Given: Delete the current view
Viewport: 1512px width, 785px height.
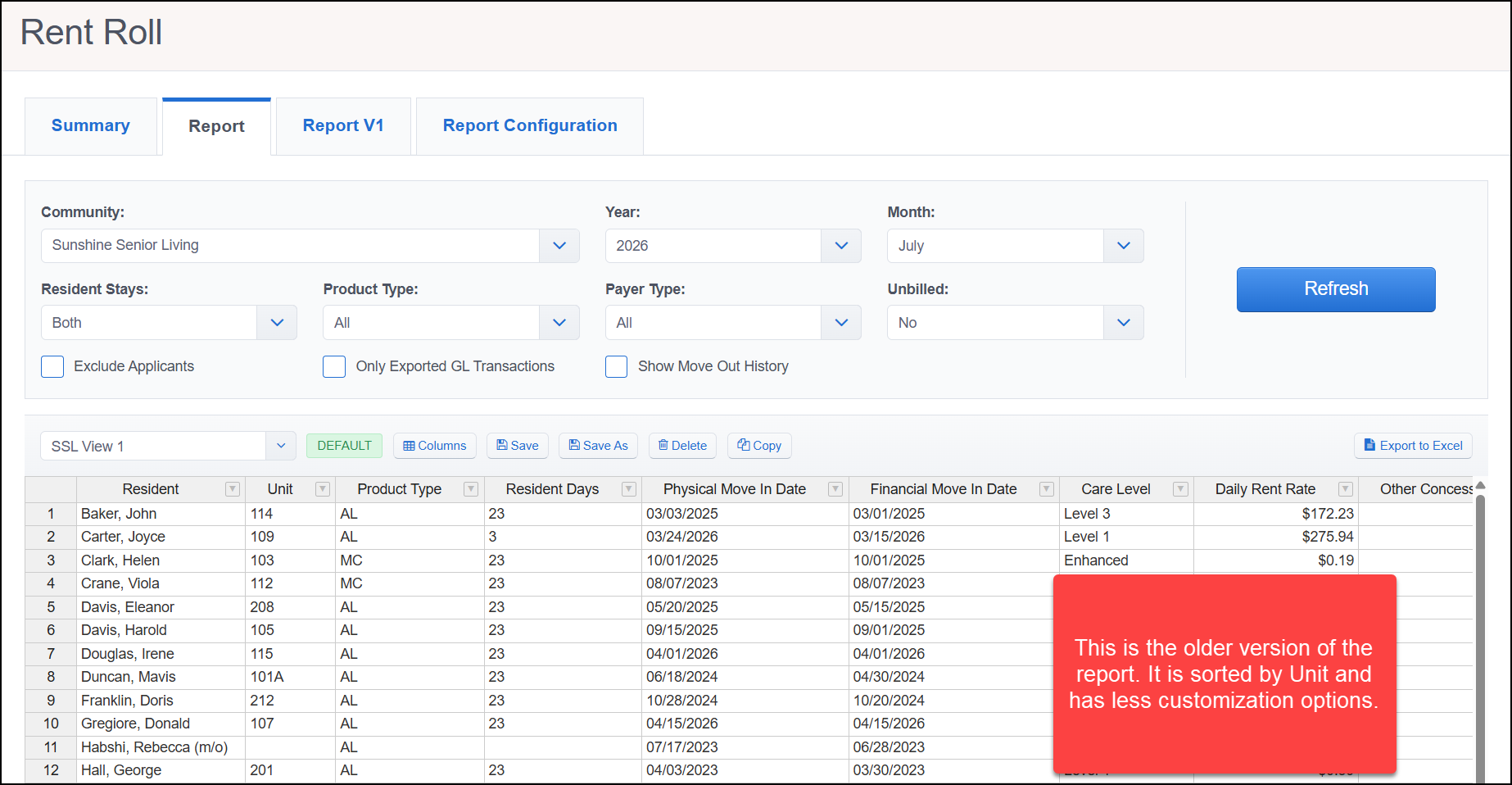Looking at the screenshot, I should (x=682, y=446).
